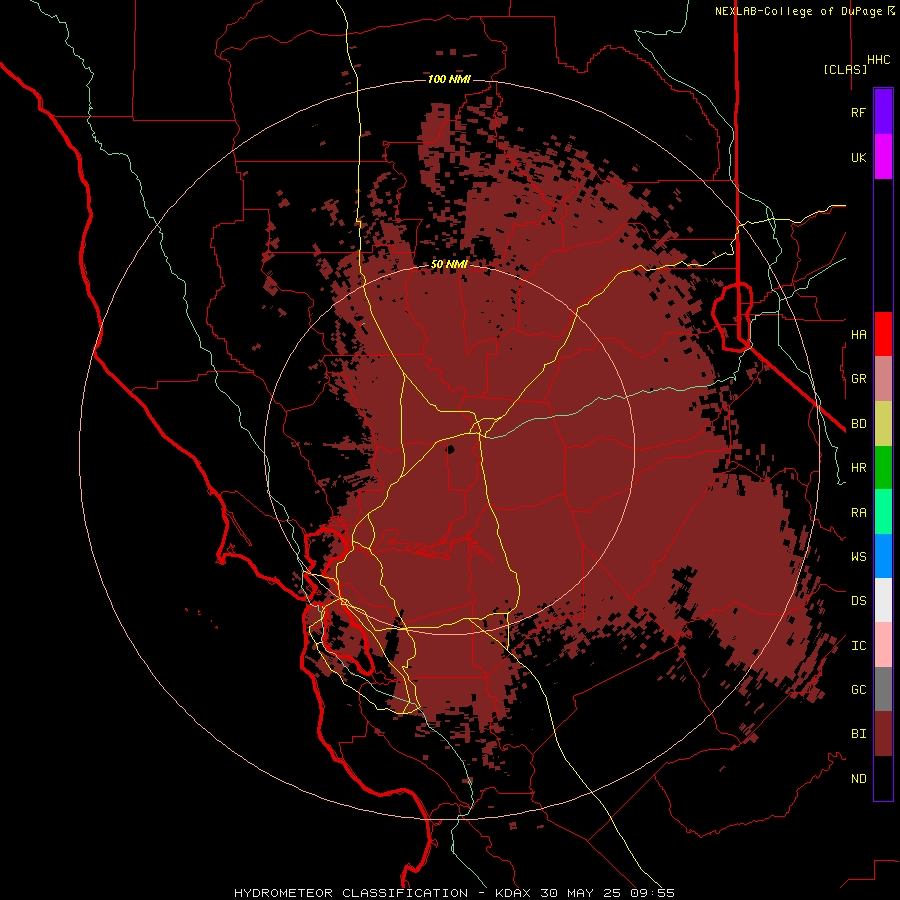This screenshot has height=900, width=900.
Task: Click the black radar site dot
Action: [450, 449]
